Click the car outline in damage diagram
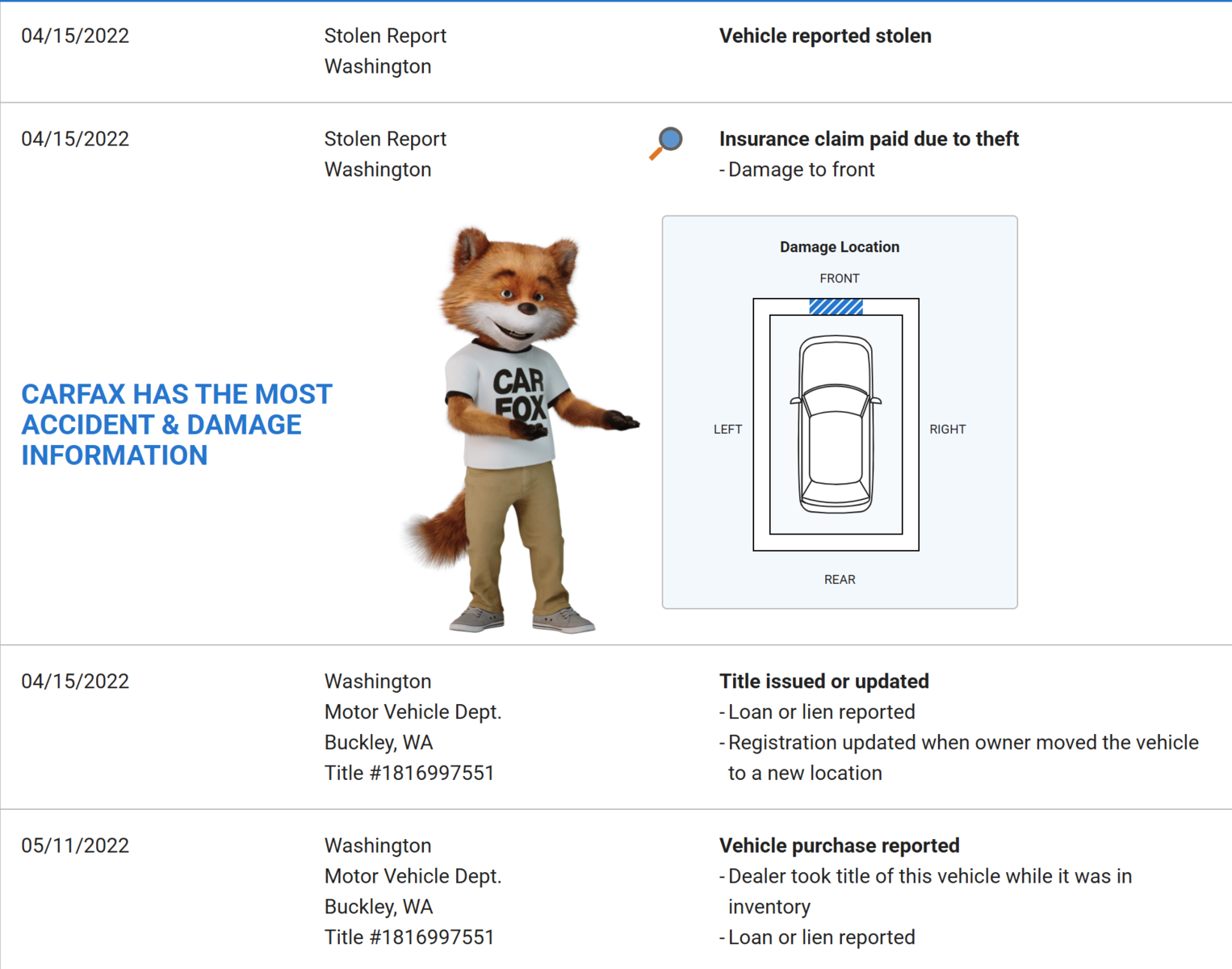Screen dimensions: 1232x969 point(836,425)
